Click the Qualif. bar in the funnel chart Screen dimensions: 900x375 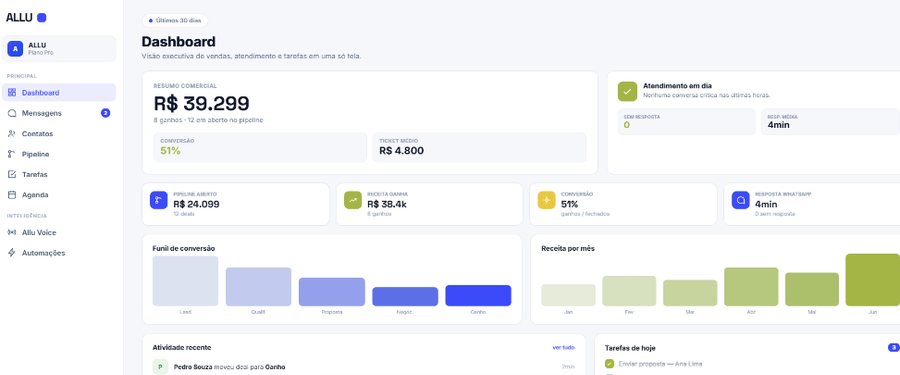tap(258, 287)
